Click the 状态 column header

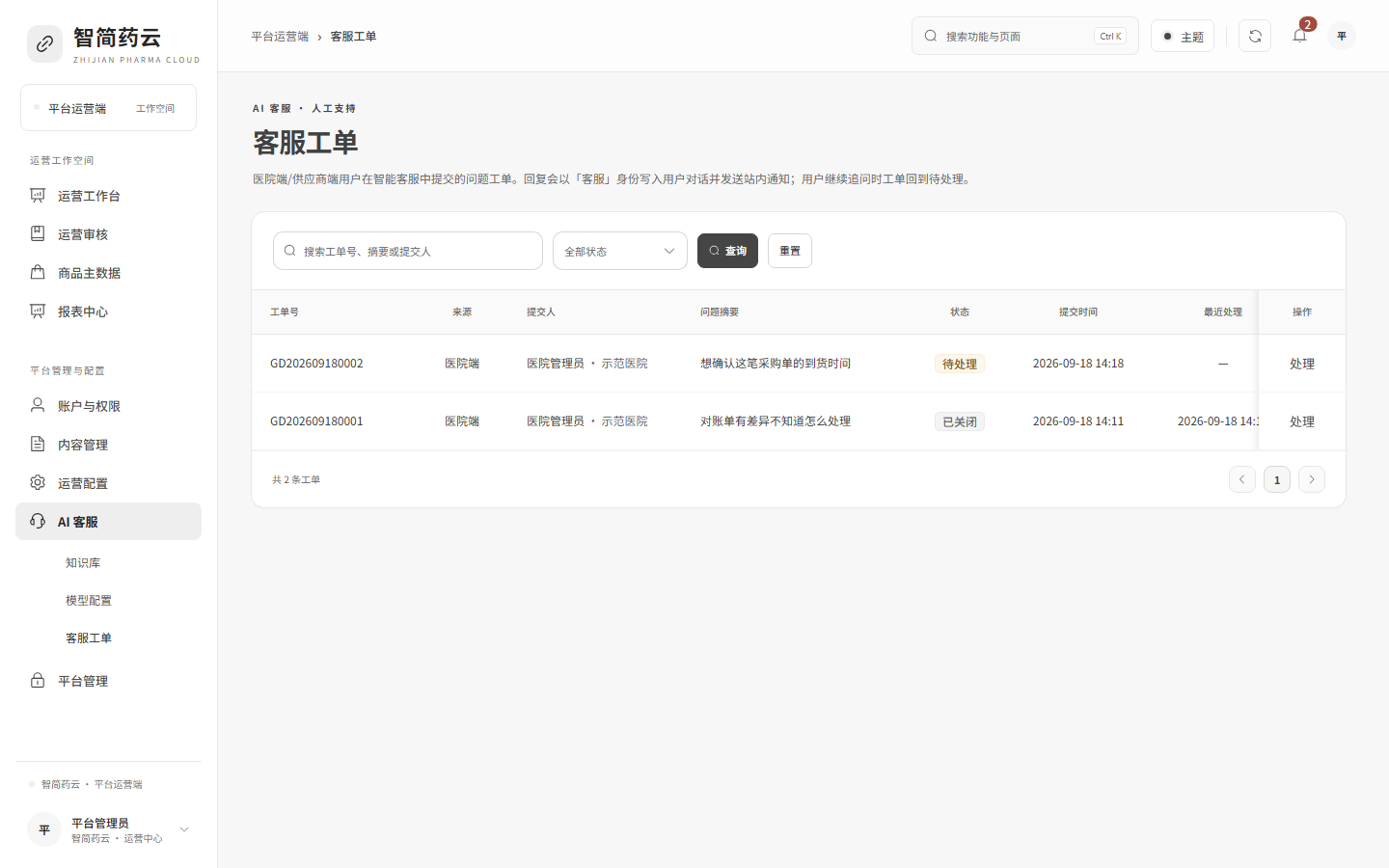960,312
